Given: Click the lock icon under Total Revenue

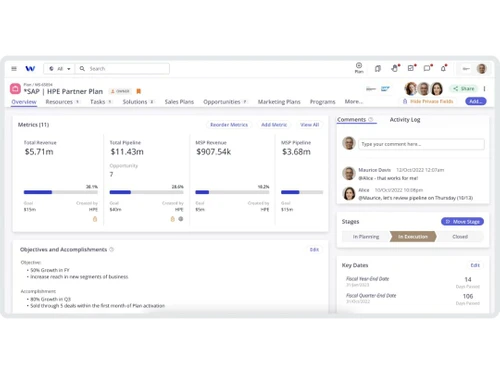Looking at the screenshot, I should tap(95, 219).
